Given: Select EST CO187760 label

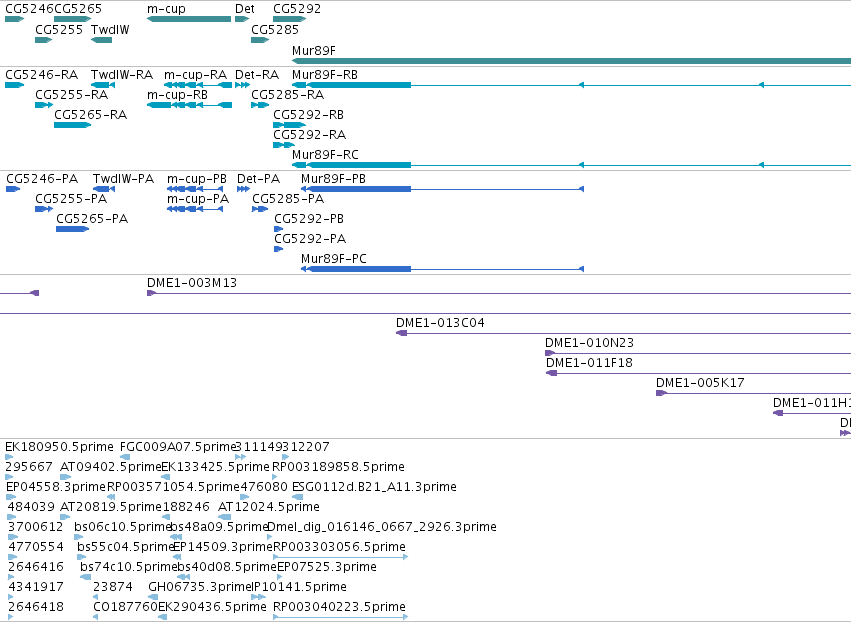Looking at the screenshot, I should (125, 607).
